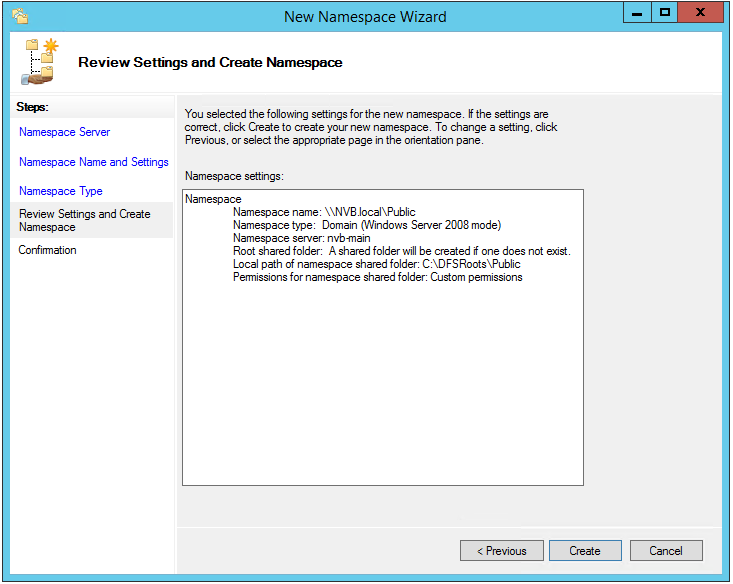The width and height of the screenshot is (733, 584).
Task: Click the Review Settings and Create Namespace heading
Action: point(210,62)
